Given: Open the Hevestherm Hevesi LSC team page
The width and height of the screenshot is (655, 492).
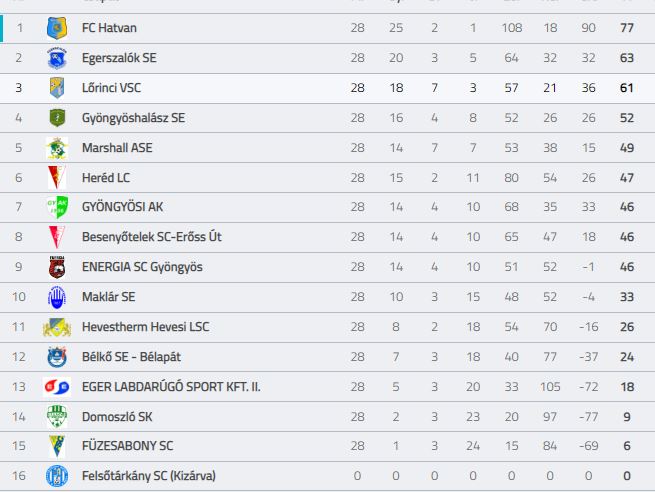Looking at the screenshot, I should (145, 327).
